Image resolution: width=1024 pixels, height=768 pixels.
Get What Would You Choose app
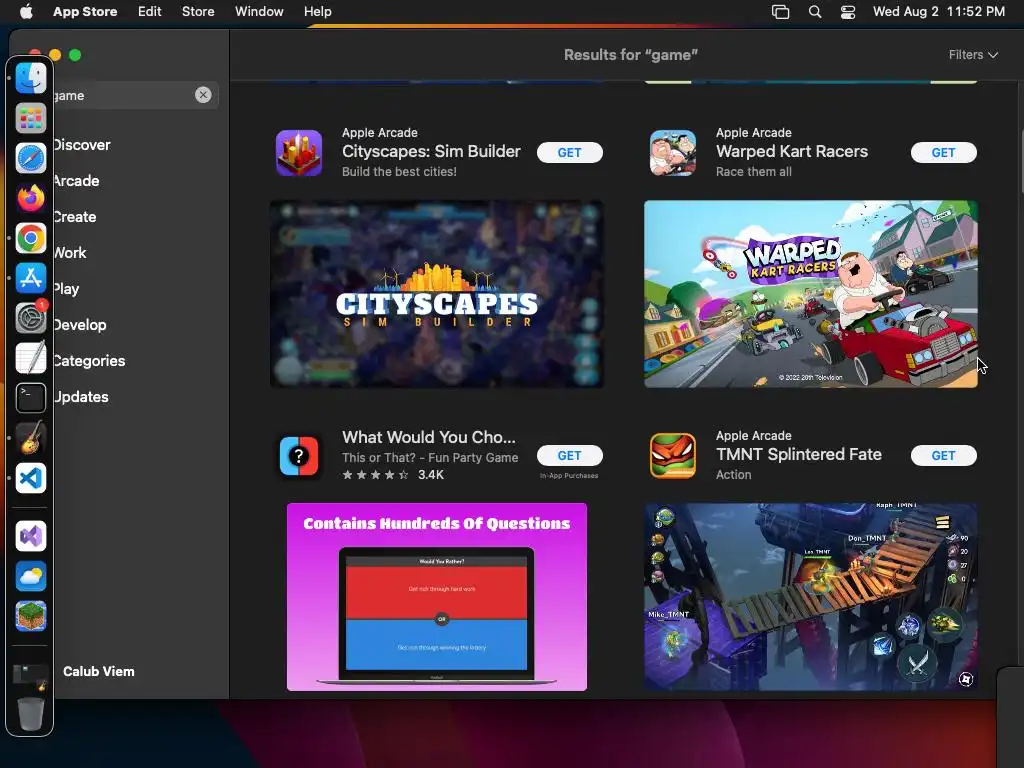(569, 455)
